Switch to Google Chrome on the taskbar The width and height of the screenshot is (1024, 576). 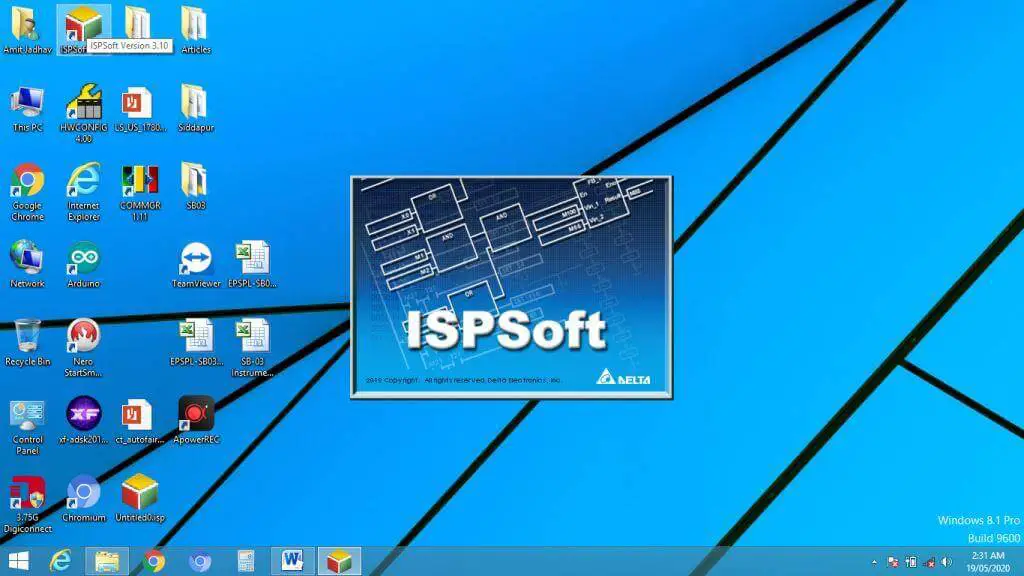(154, 560)
